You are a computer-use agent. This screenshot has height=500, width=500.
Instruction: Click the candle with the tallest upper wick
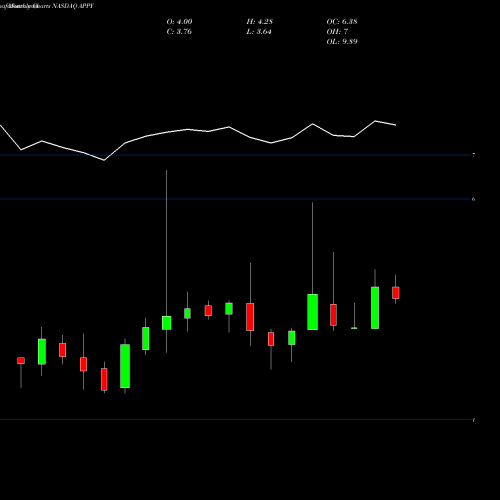pos(167,323)
